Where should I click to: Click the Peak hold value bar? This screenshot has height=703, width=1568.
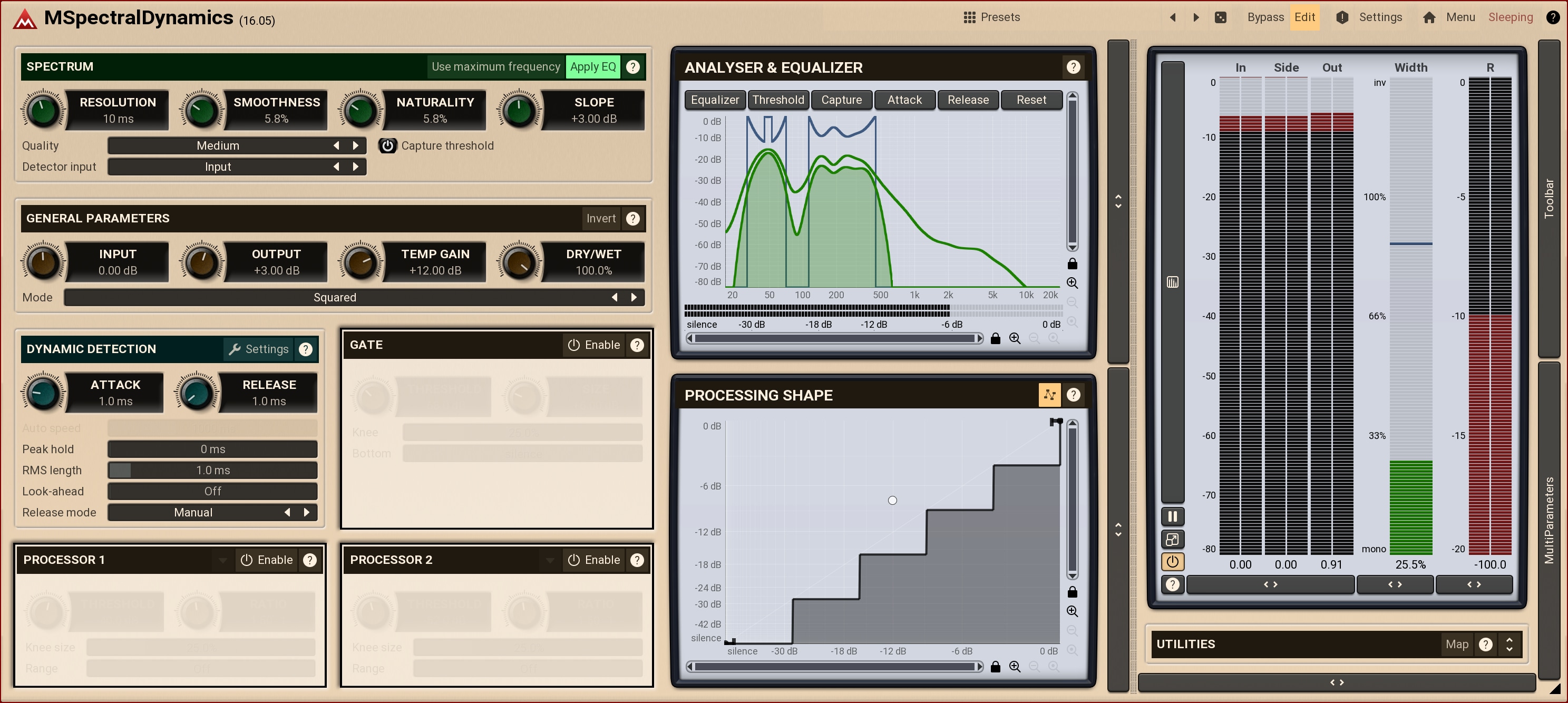pyautogui.click(x=212, y=449)
